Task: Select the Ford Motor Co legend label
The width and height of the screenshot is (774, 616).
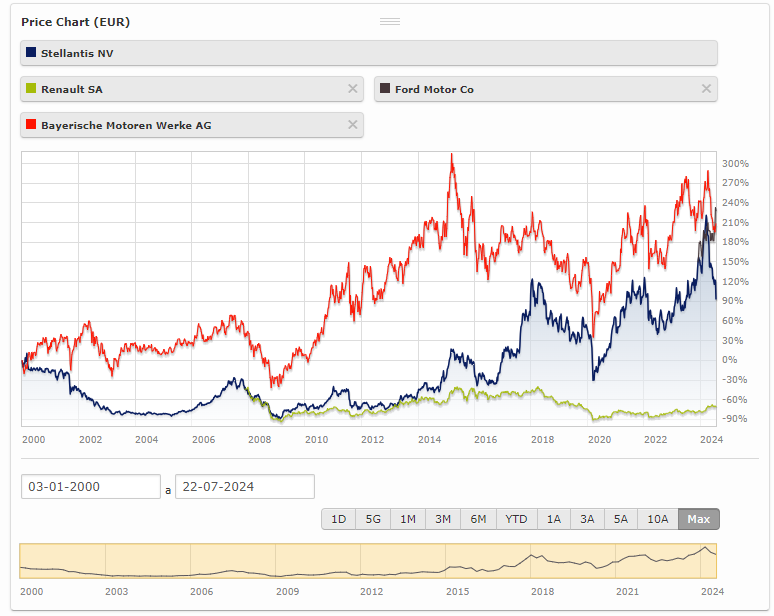Action: [434, 89]
